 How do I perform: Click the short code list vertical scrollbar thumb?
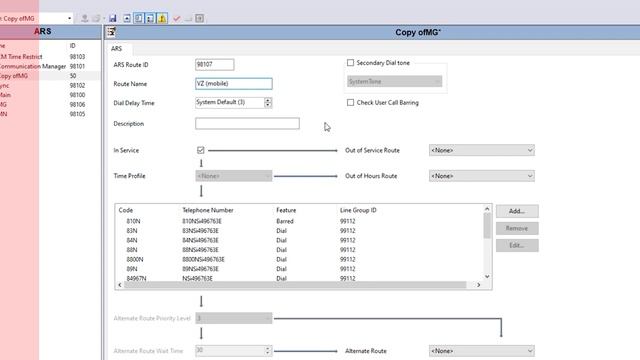487,226
